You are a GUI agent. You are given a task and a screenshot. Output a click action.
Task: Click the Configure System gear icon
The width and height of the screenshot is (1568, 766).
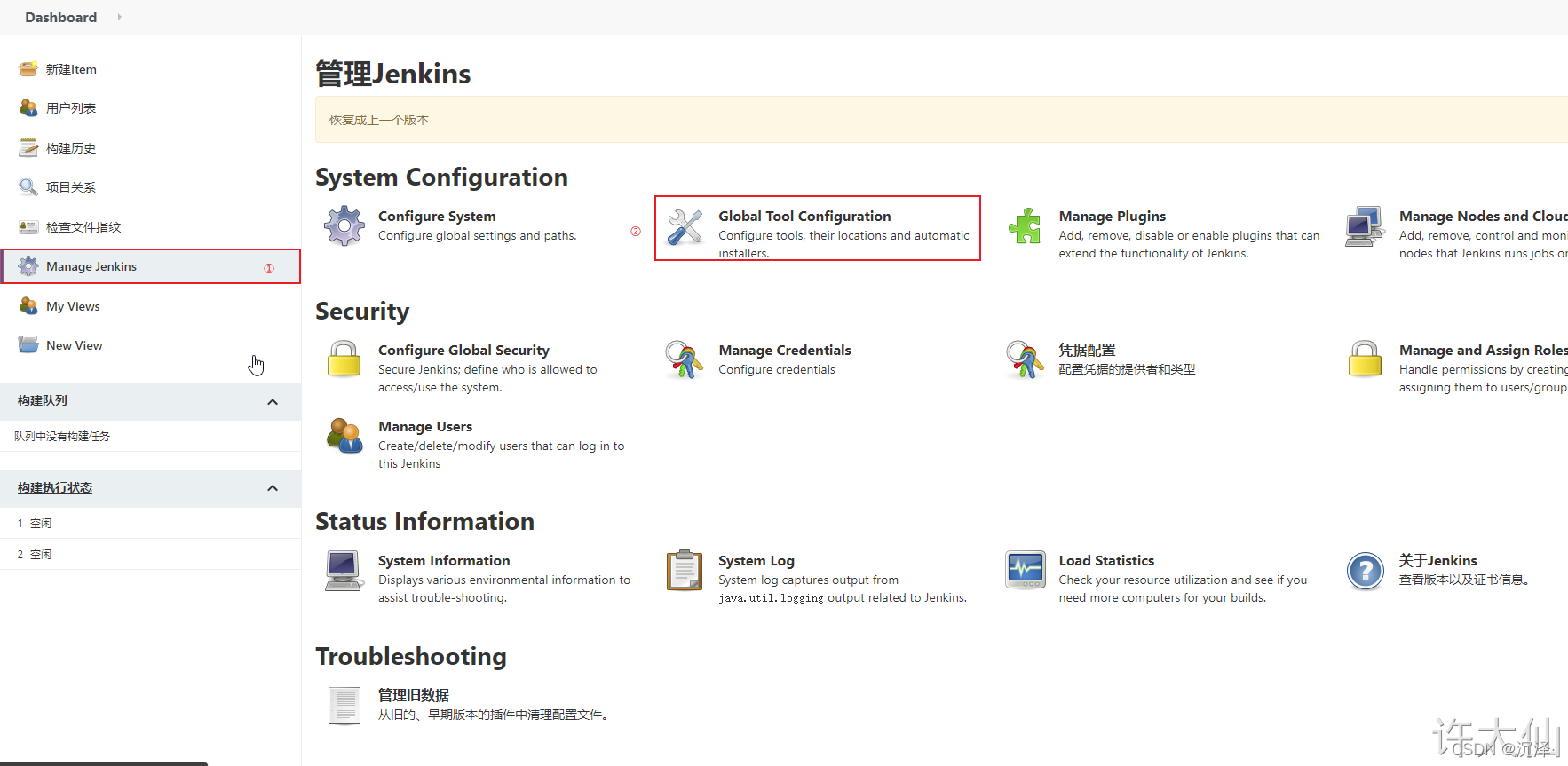click(x=344, y=225)
